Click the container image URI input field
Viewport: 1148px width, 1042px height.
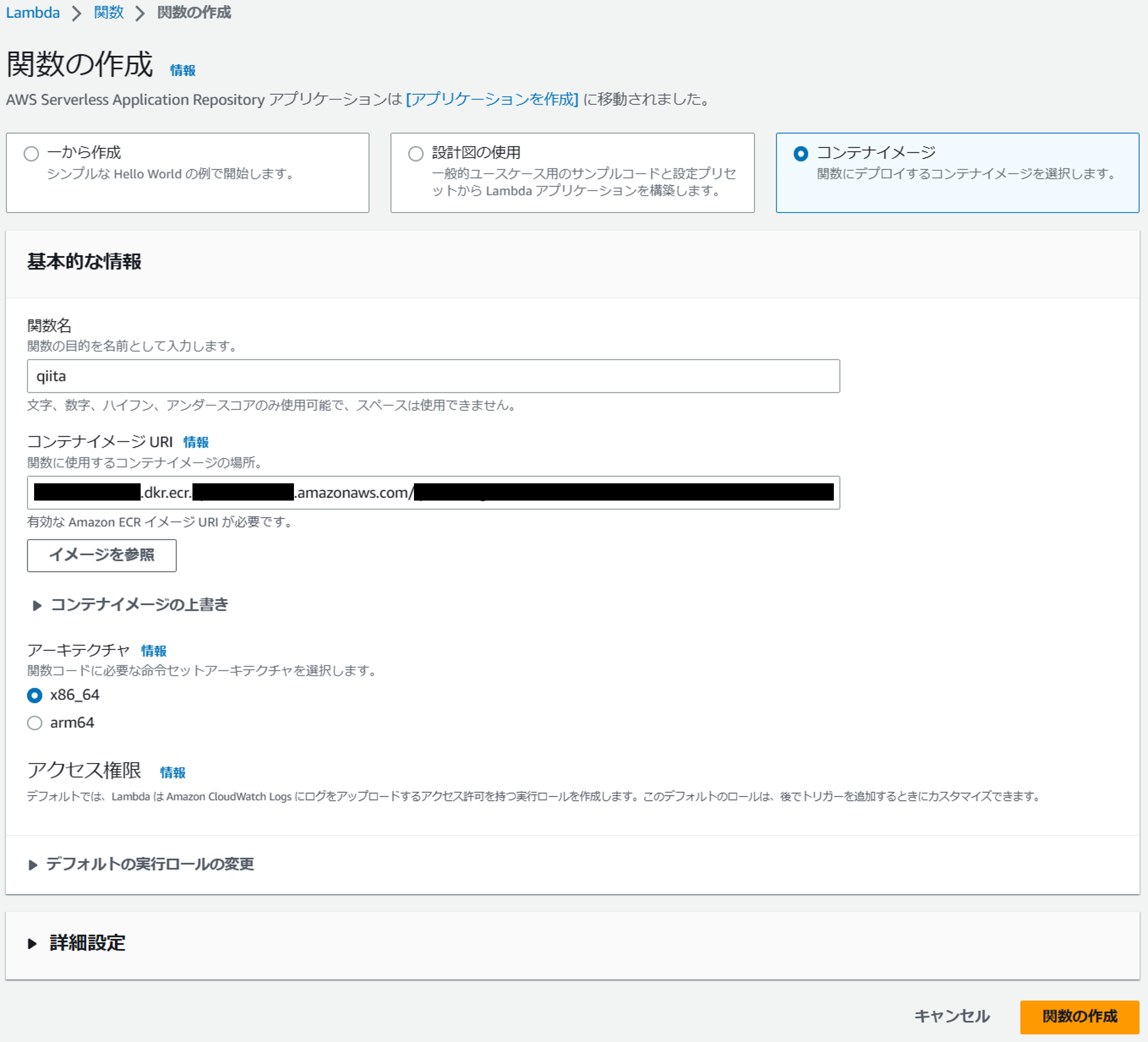(433, 493)
